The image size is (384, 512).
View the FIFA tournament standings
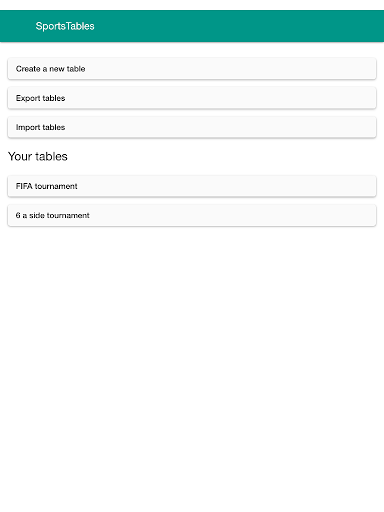(x=192, y=186)
